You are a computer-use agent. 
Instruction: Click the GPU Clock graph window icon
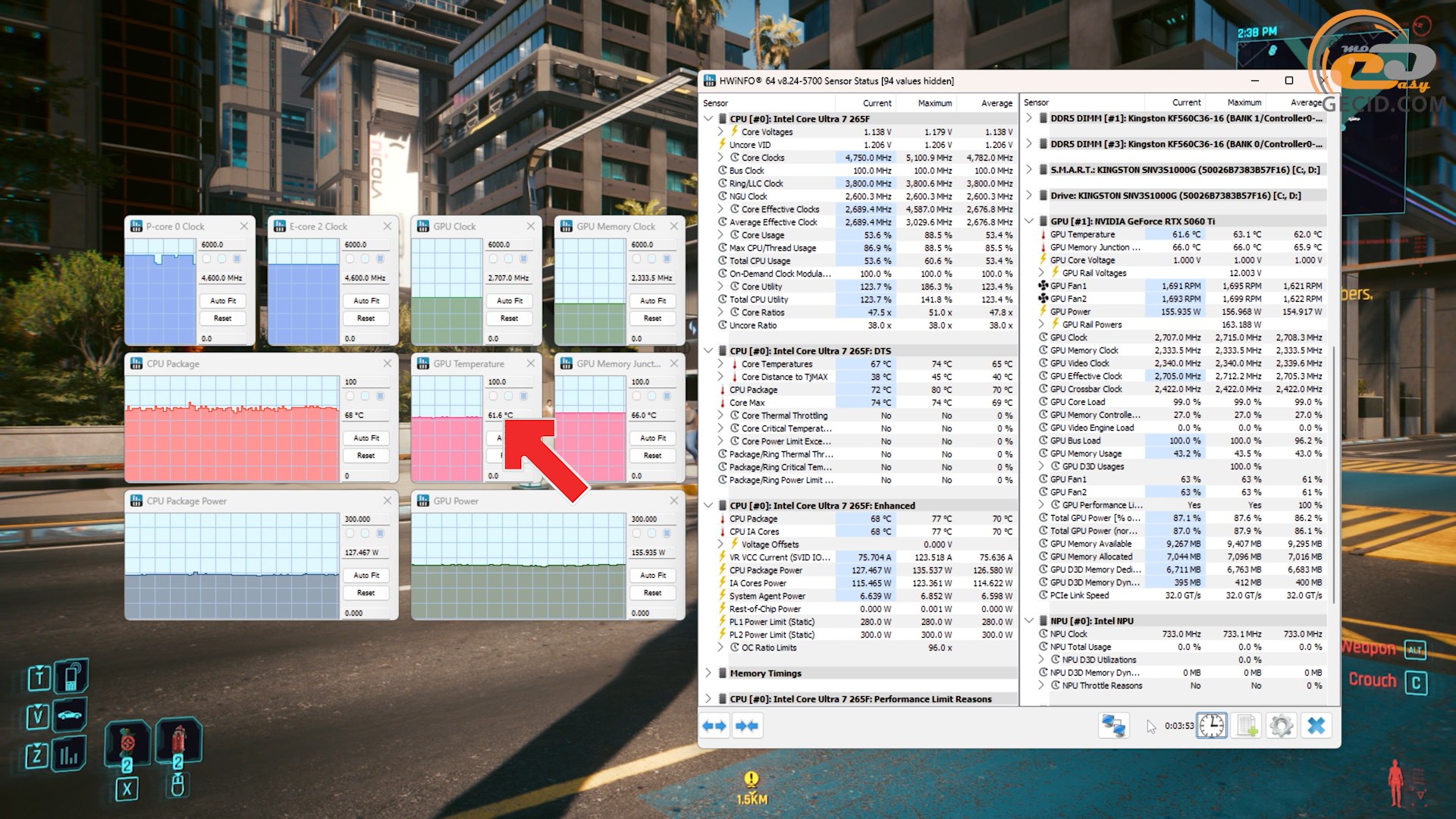click(423, 226)
